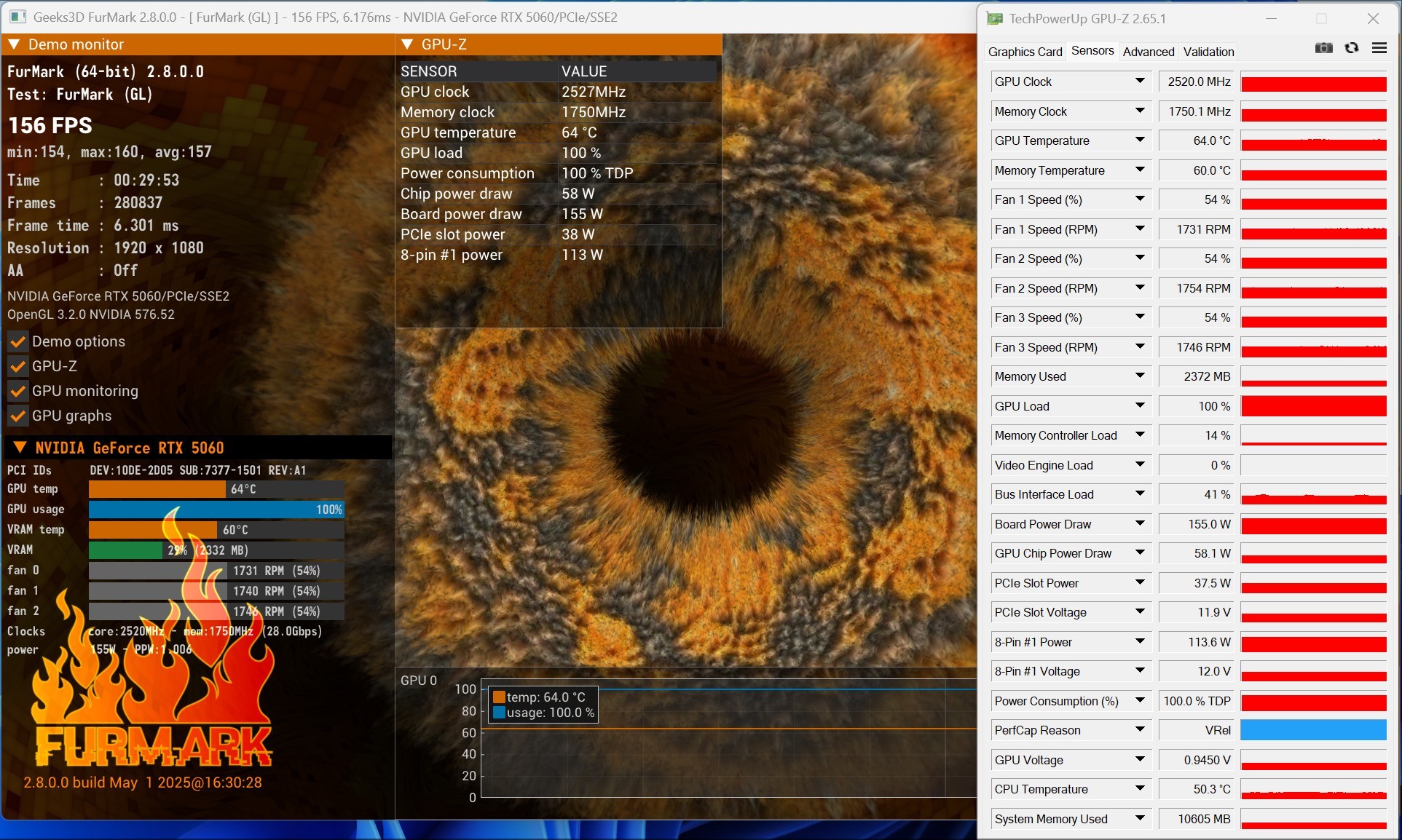
Task: Open the 8-Pin #1 Power dropdown
Action: pos(1140,641)
